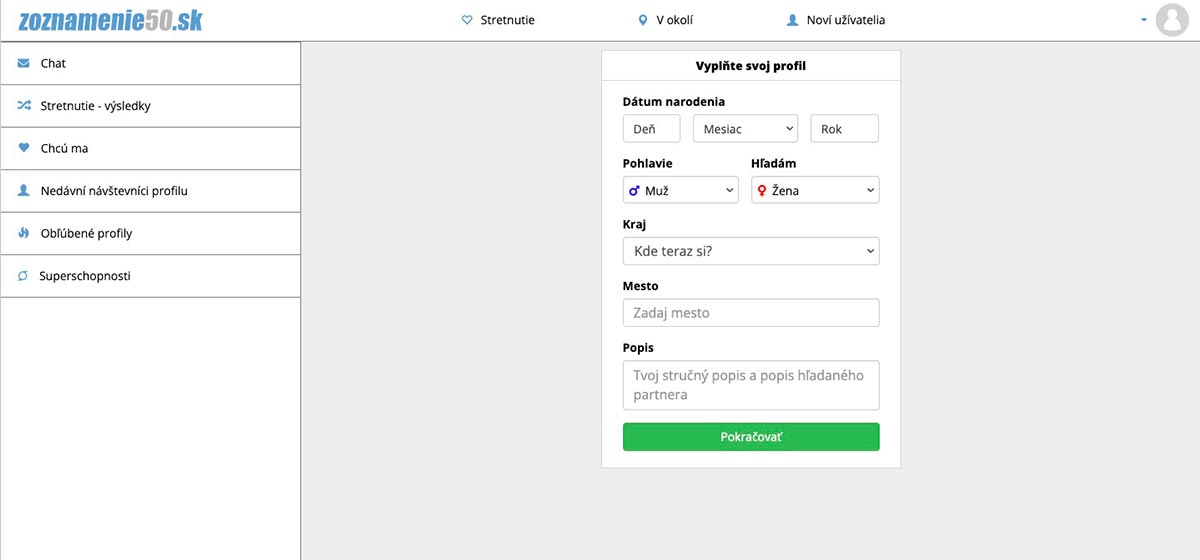The width and height of the screenshot is (1200, 560).
Task: Open the Hľadám dropdown showing Žena
Action: coord(815,190)
